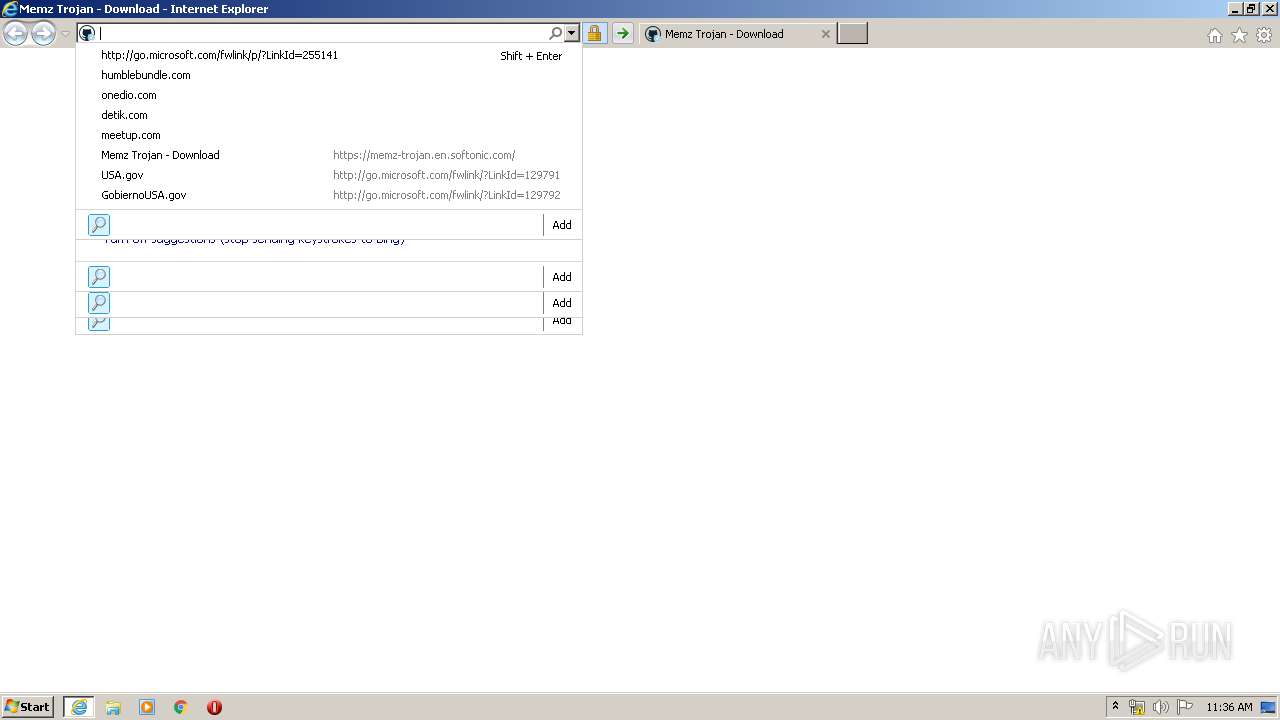Select the GobiernoUSA.gov favorites entry
Viewport: 1280px width, 720px height.
329,195
